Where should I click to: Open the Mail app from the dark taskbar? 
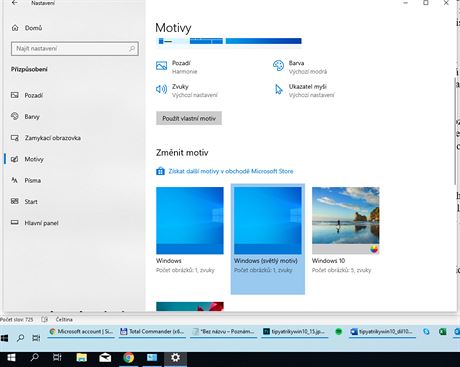(105, 358)
